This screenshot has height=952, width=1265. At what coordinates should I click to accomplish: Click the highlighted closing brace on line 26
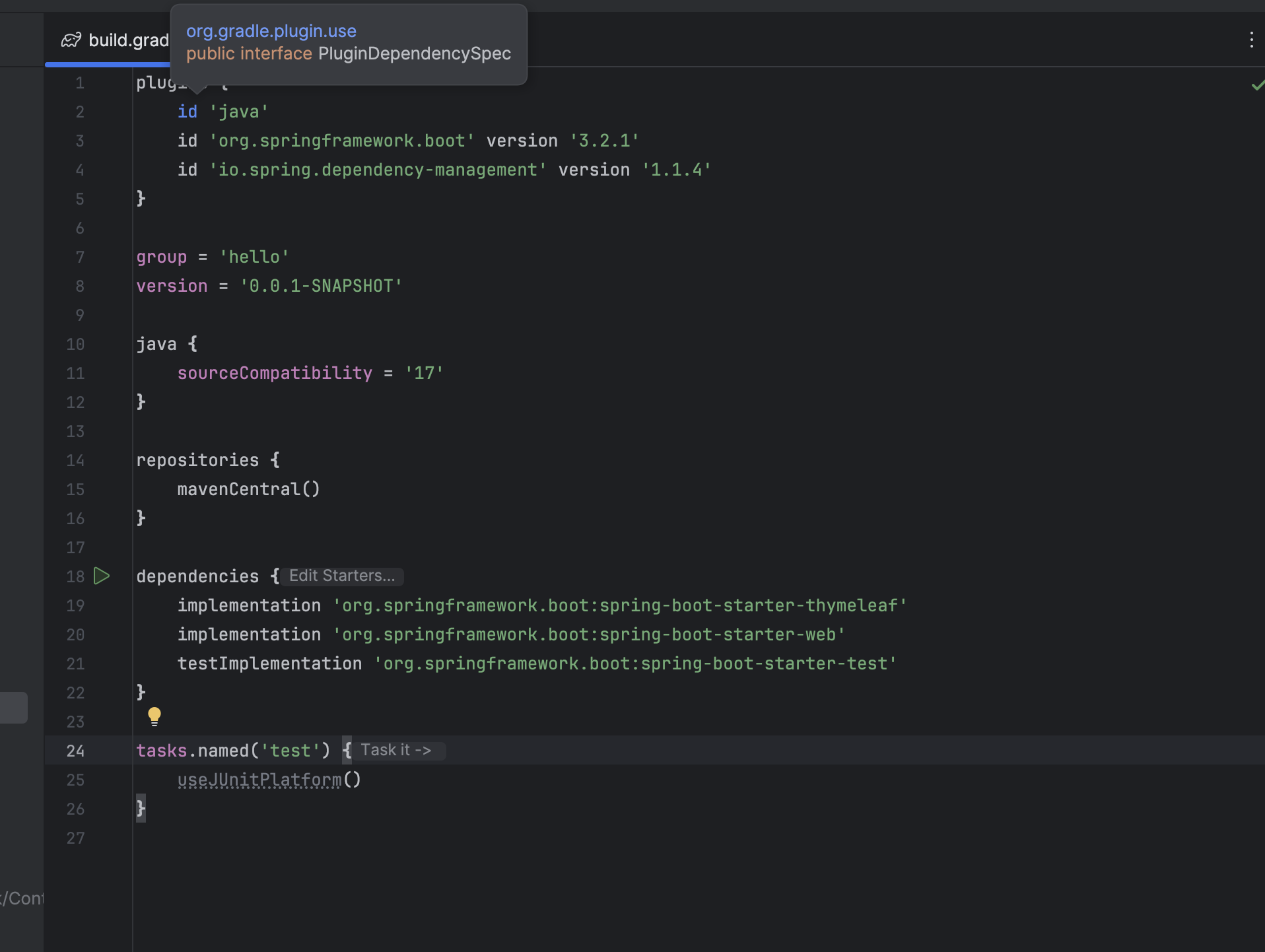[141, 809]
